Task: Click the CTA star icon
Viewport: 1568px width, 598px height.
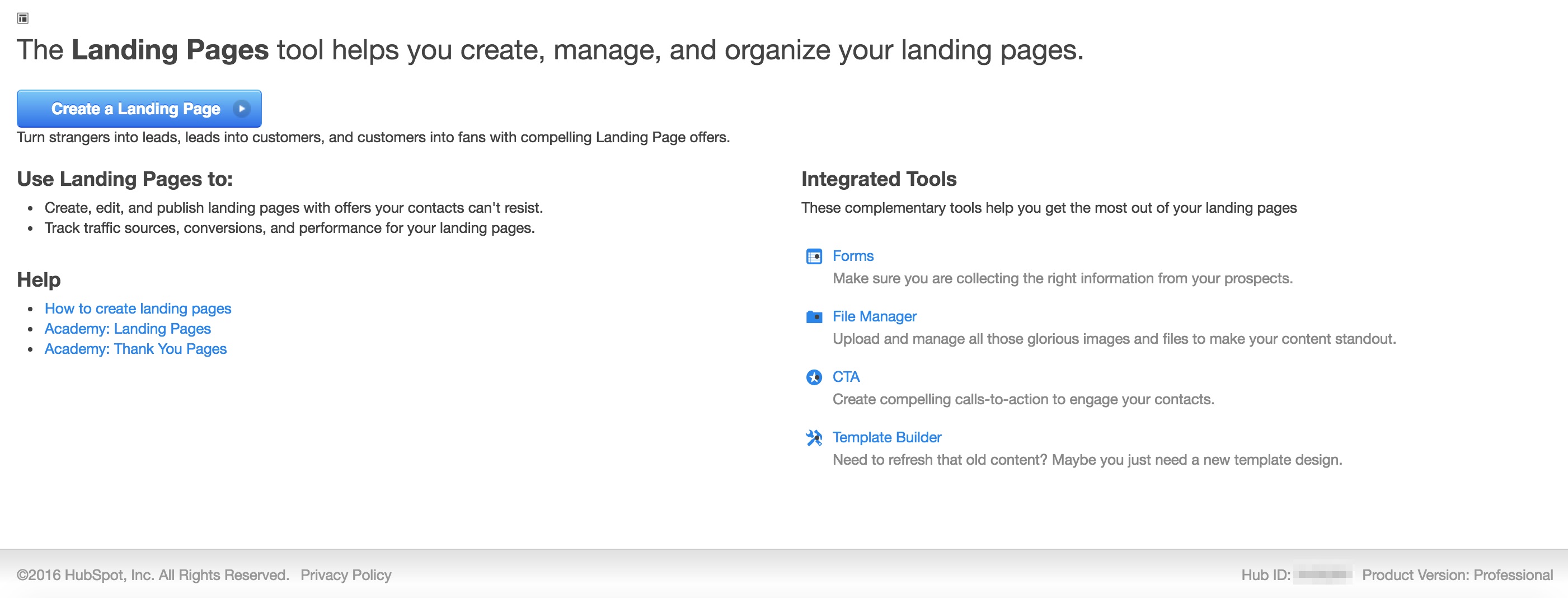Action: tap(813, 377)
